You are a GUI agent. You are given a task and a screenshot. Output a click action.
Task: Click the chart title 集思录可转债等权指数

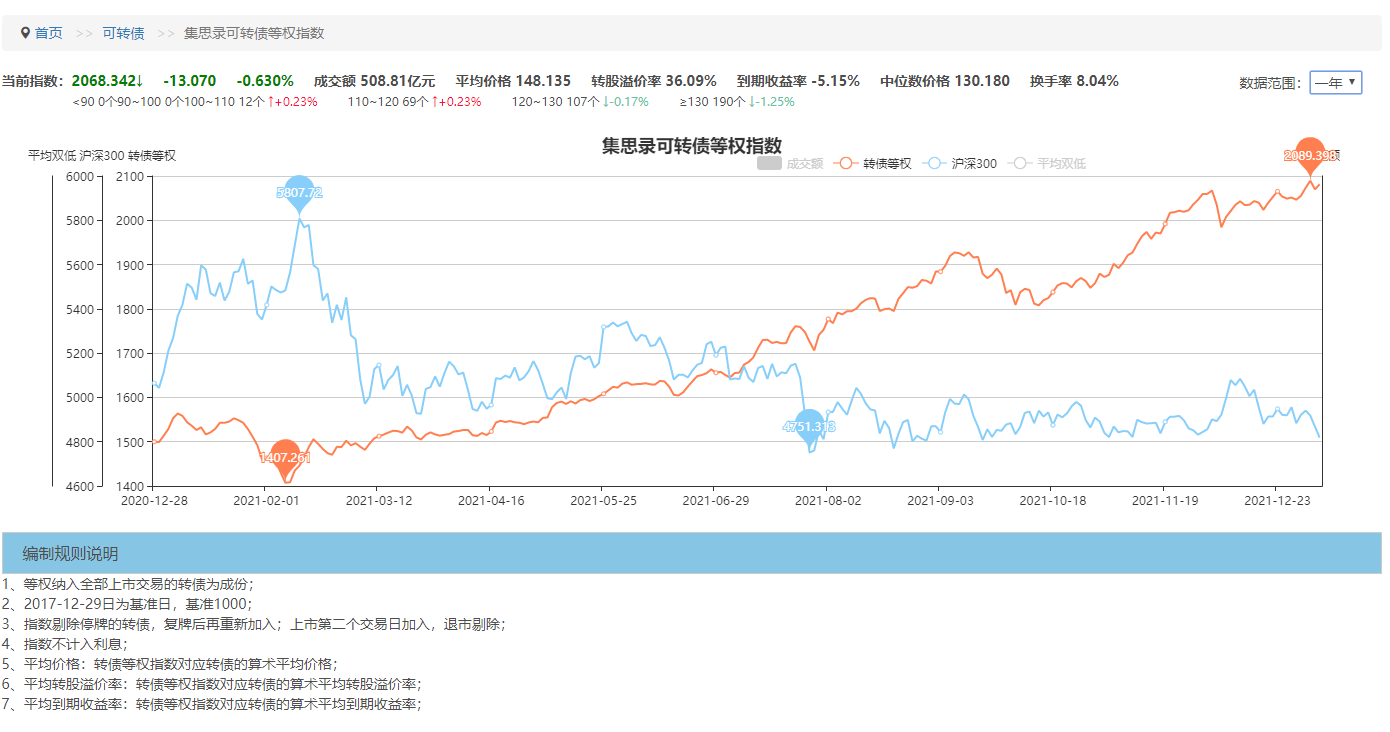coord(691,146)
